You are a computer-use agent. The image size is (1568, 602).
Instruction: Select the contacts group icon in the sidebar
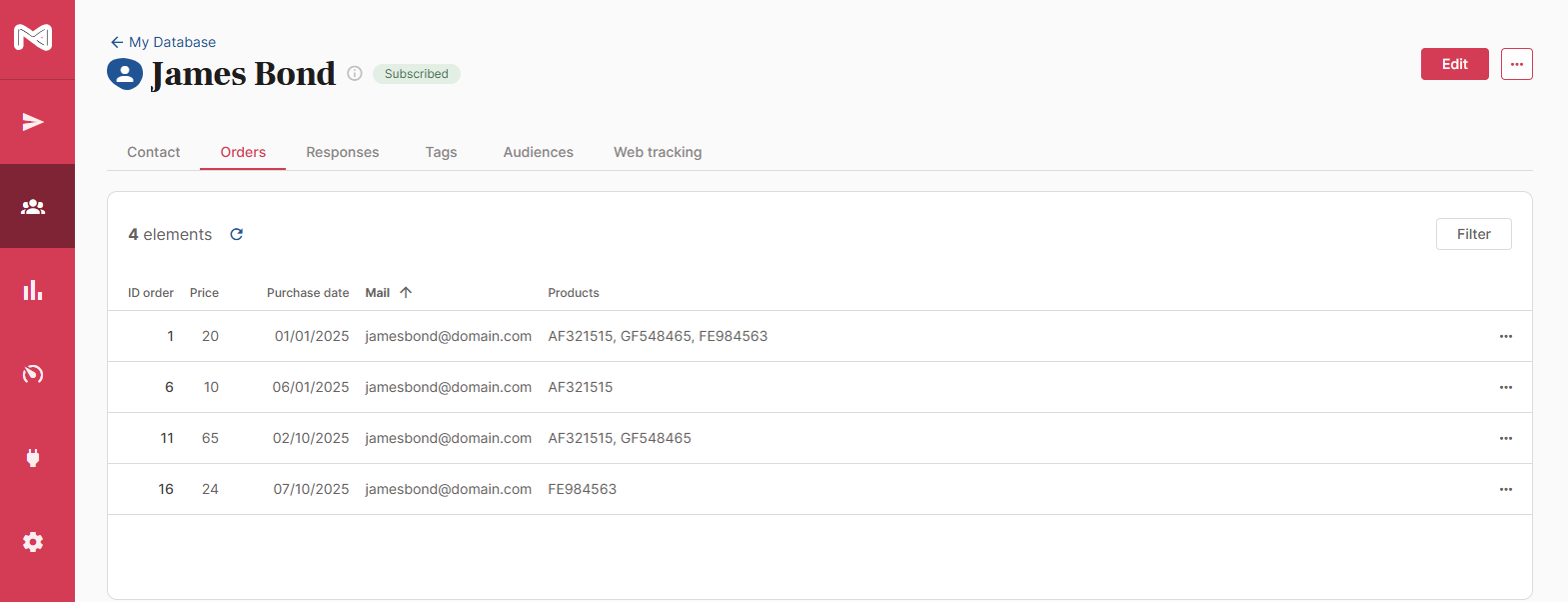coord(33,206)
